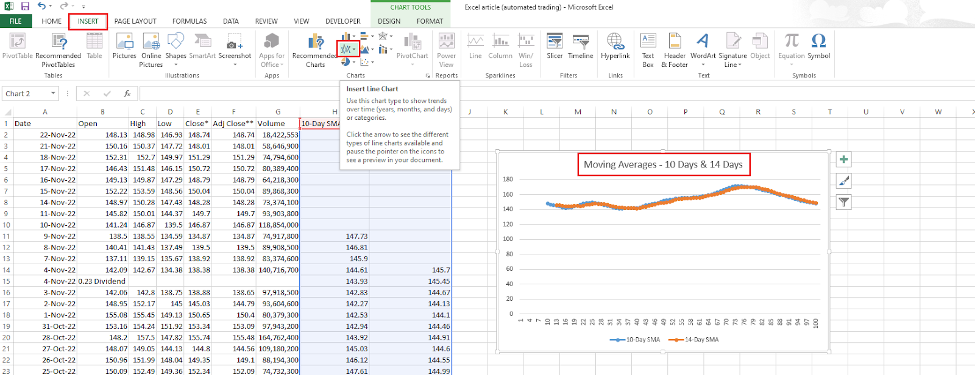
Task: Click the SmartArt button
Action: (x=203, y=47)
